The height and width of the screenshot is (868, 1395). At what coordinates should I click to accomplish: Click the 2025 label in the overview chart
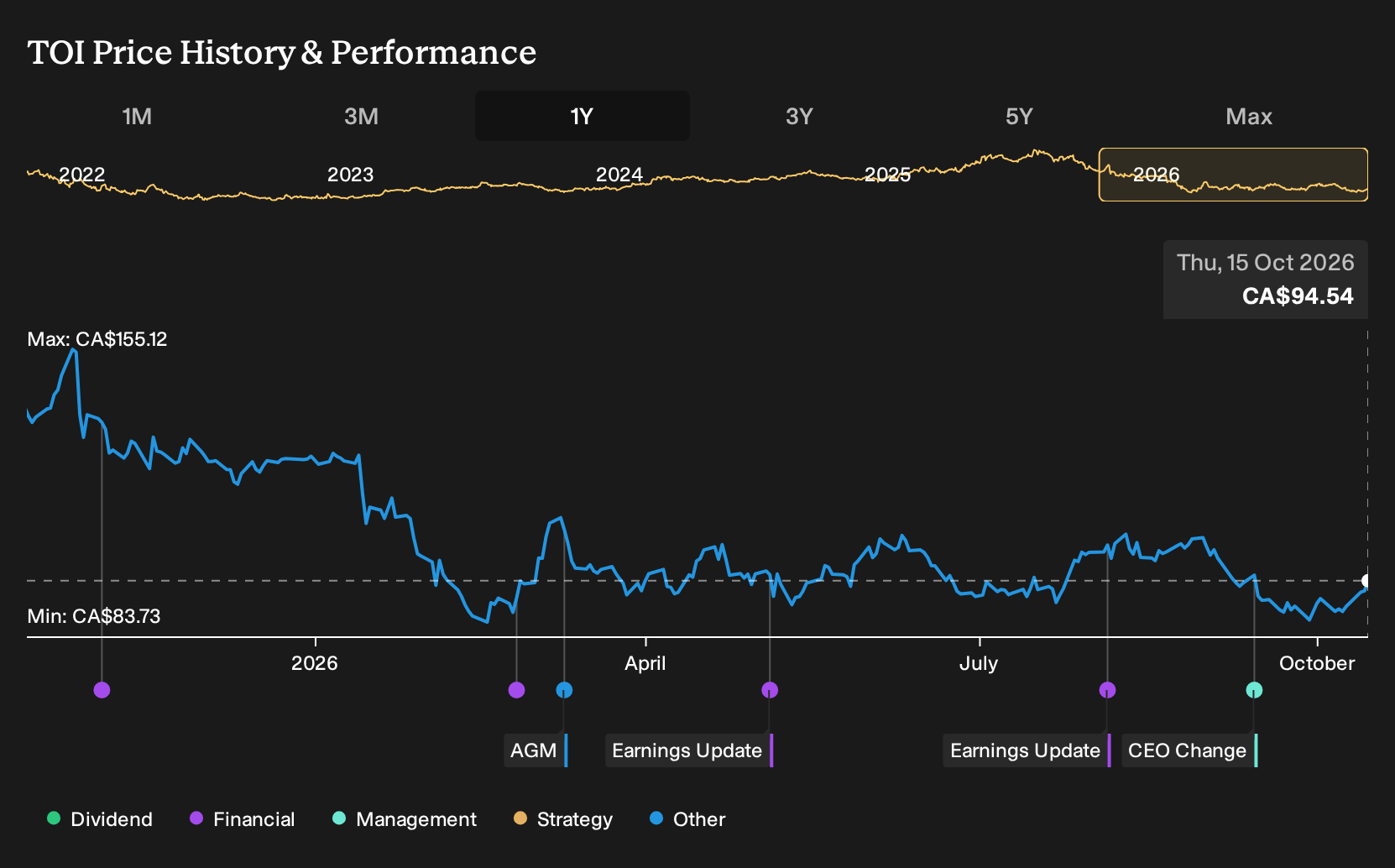pos(888,175)
